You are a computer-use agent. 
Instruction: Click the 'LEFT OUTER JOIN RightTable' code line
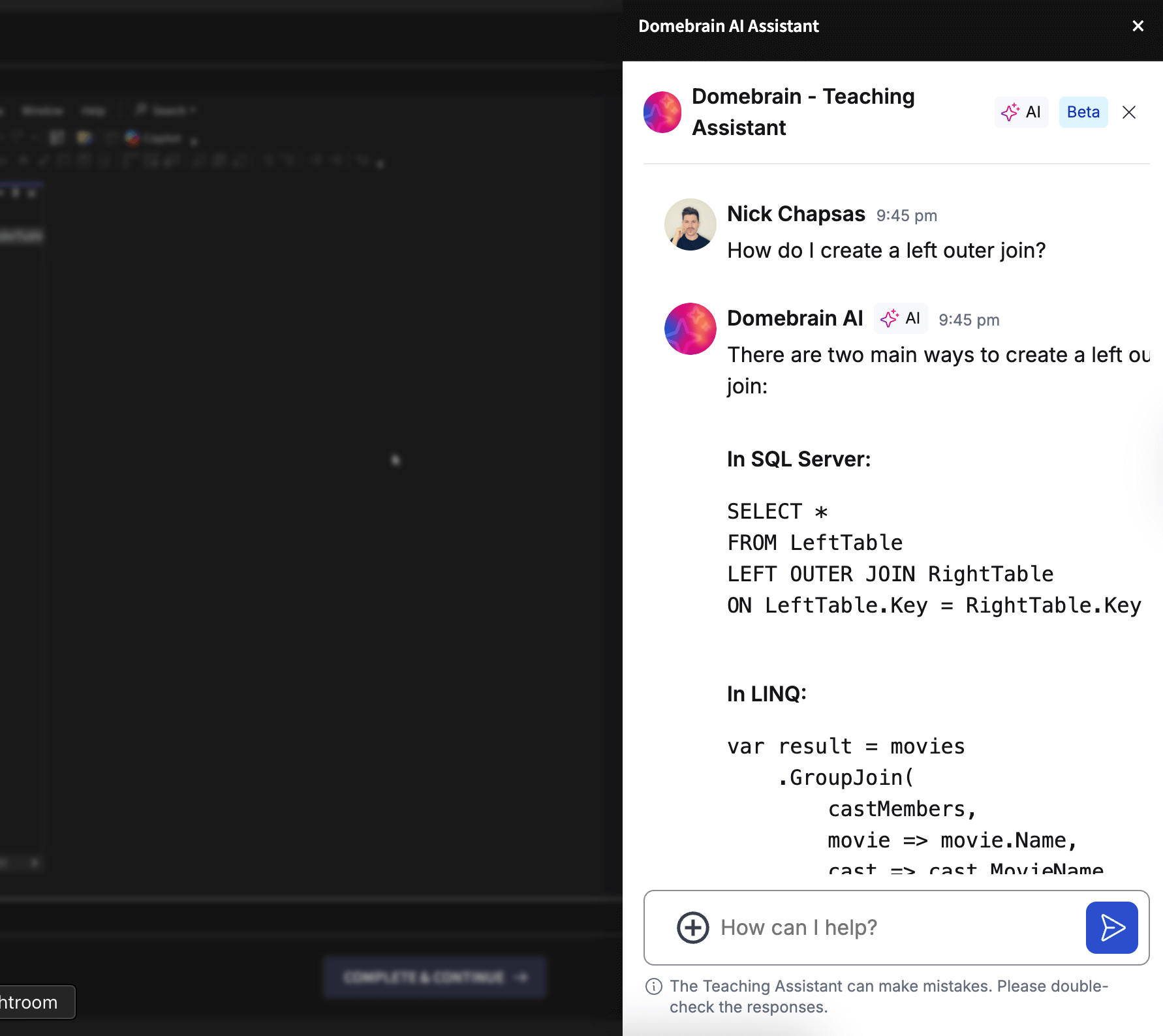tap(890, 574)
